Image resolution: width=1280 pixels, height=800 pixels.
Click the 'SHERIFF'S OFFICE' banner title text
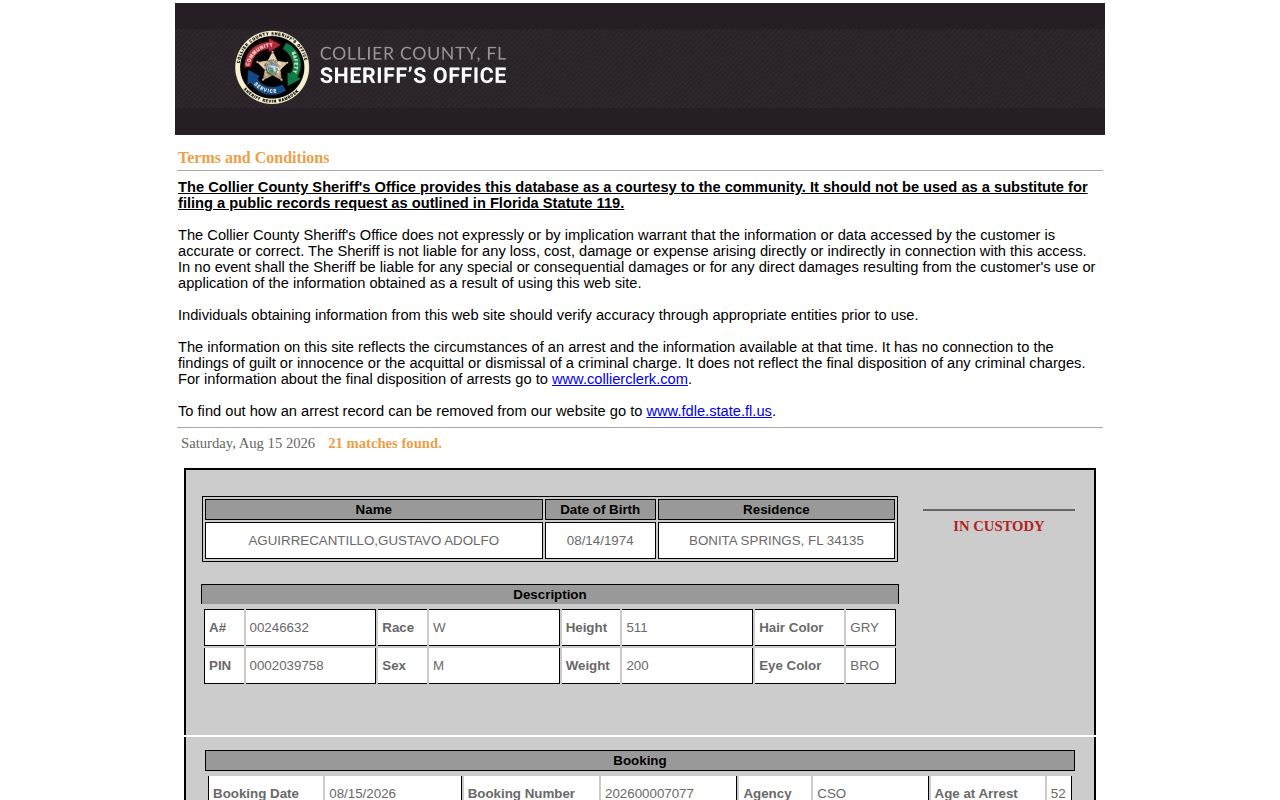tap(413, 75)
